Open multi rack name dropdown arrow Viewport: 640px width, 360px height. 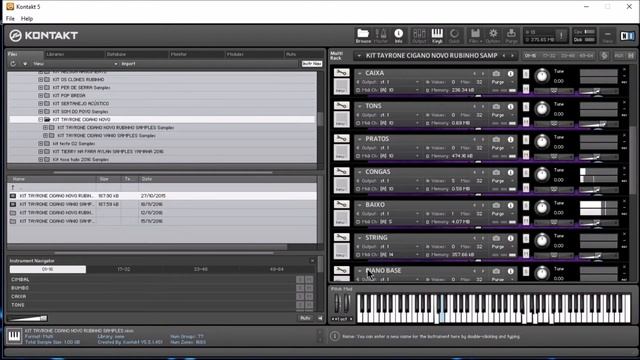tap(359, 56)
